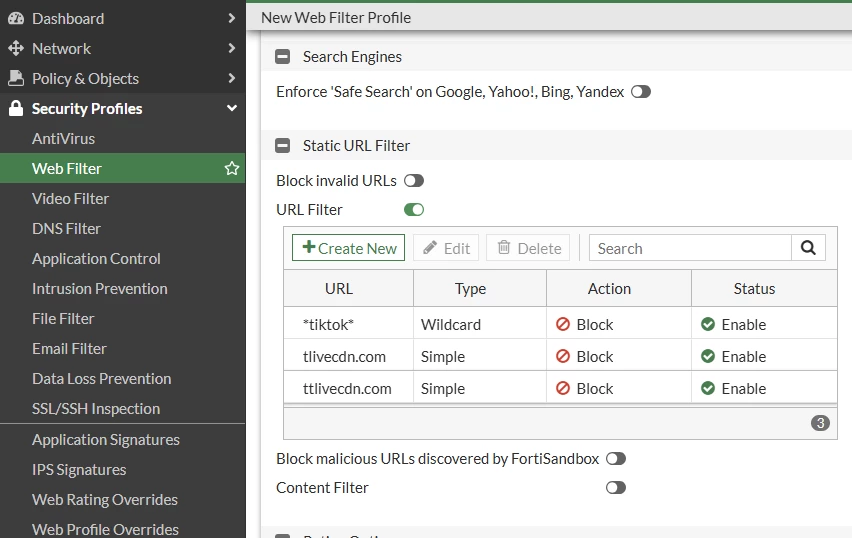This screenshot has height=538, width=852.
Task: Select the tlivecdn.com URL entry
Action: 344,356
